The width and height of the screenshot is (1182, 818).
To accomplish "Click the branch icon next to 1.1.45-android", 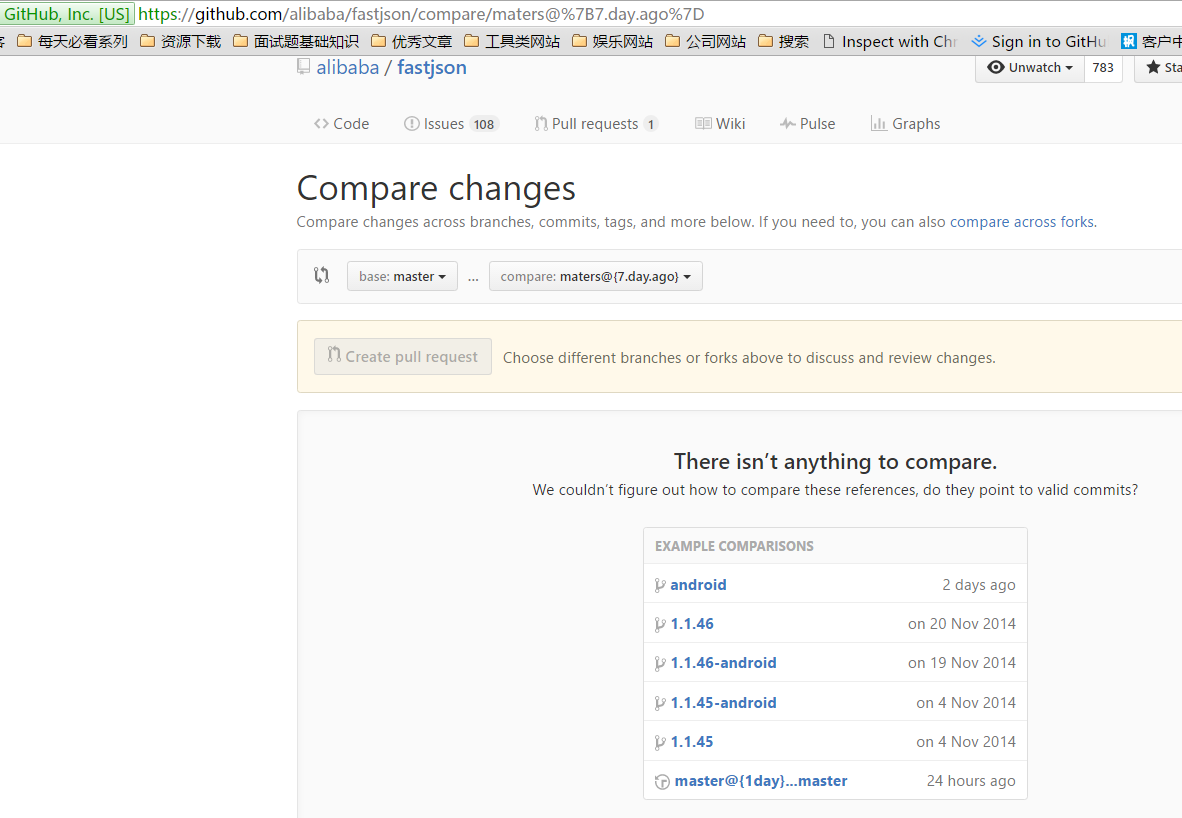I will click(x=660, y=703).
